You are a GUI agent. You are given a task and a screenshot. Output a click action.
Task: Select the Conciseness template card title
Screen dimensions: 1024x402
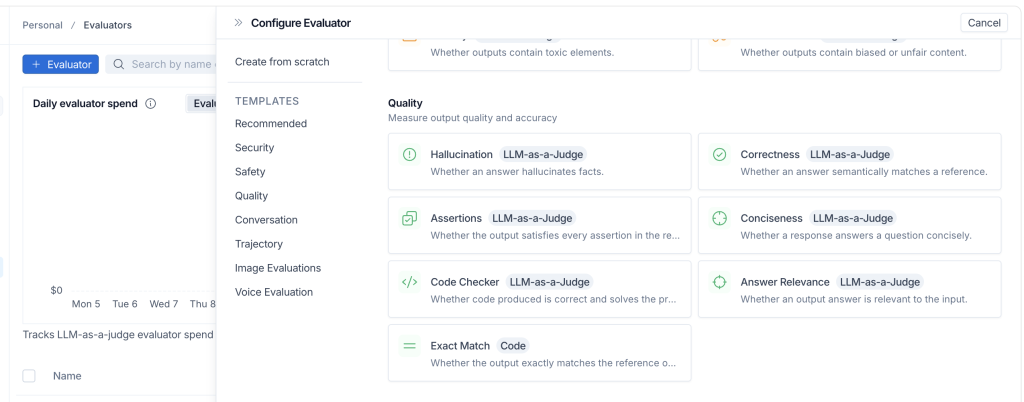pyautogui.click(x=772, y=219)
